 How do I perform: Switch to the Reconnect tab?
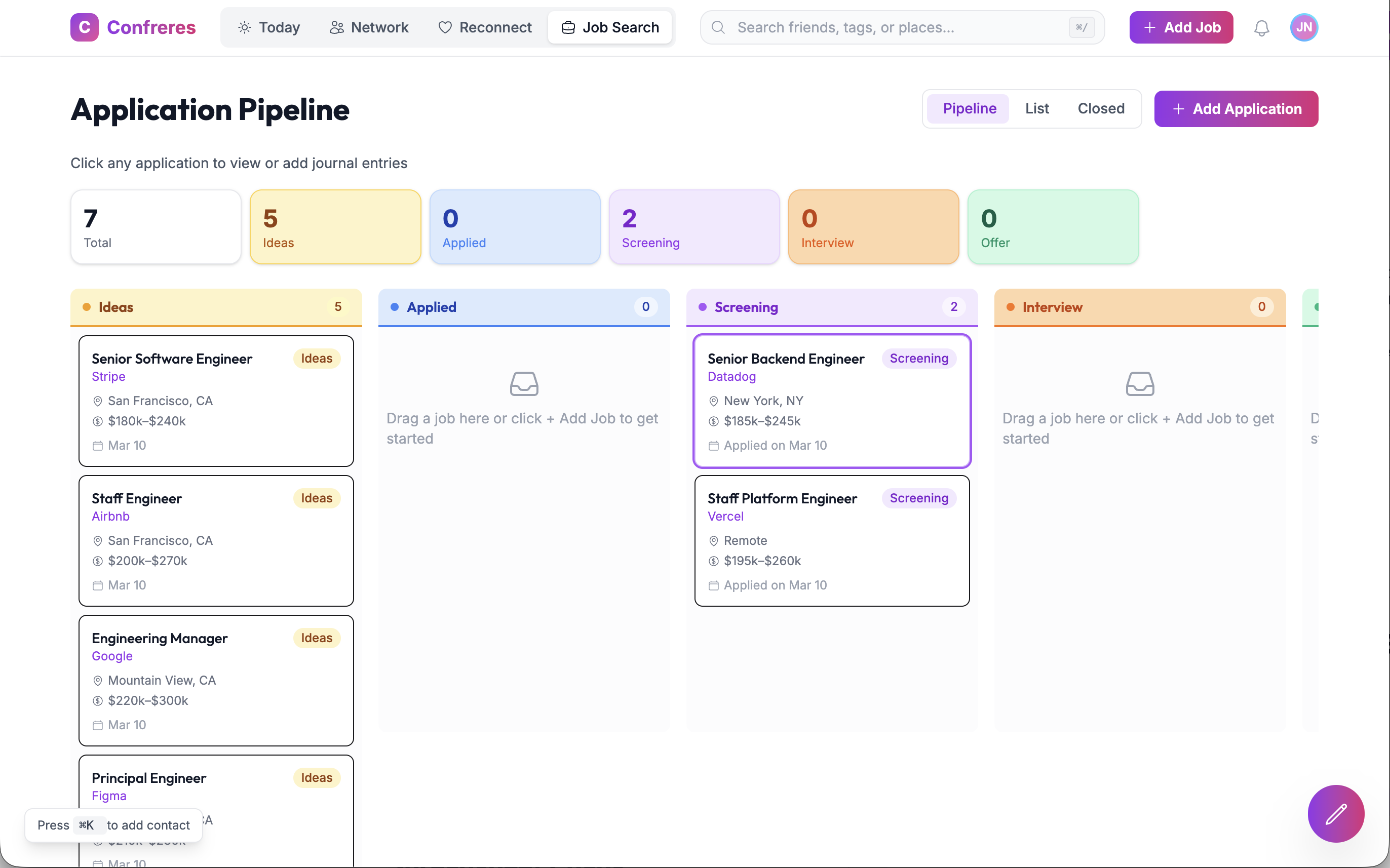(485, 27)
